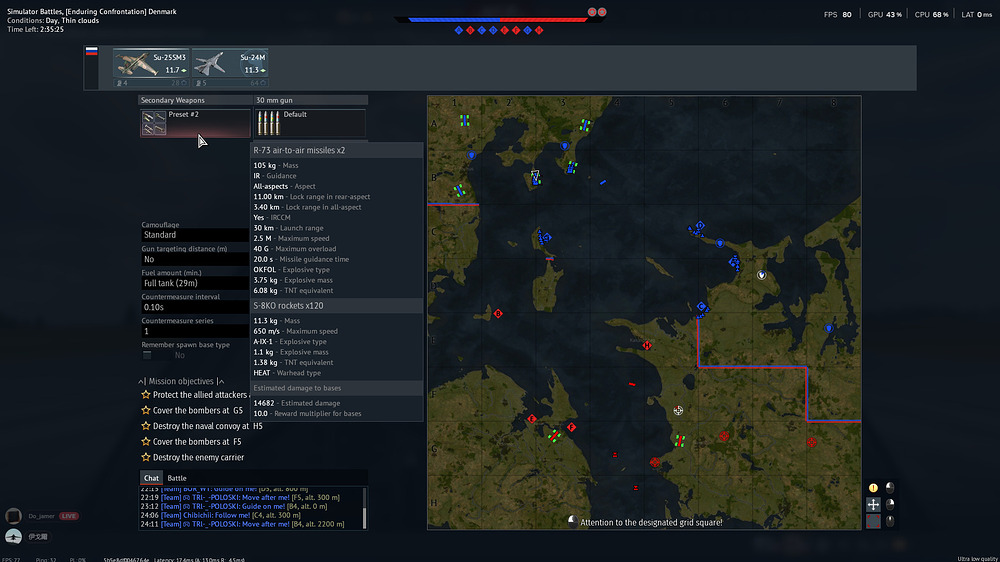Click the white airfield marker on map

(762, 273)
